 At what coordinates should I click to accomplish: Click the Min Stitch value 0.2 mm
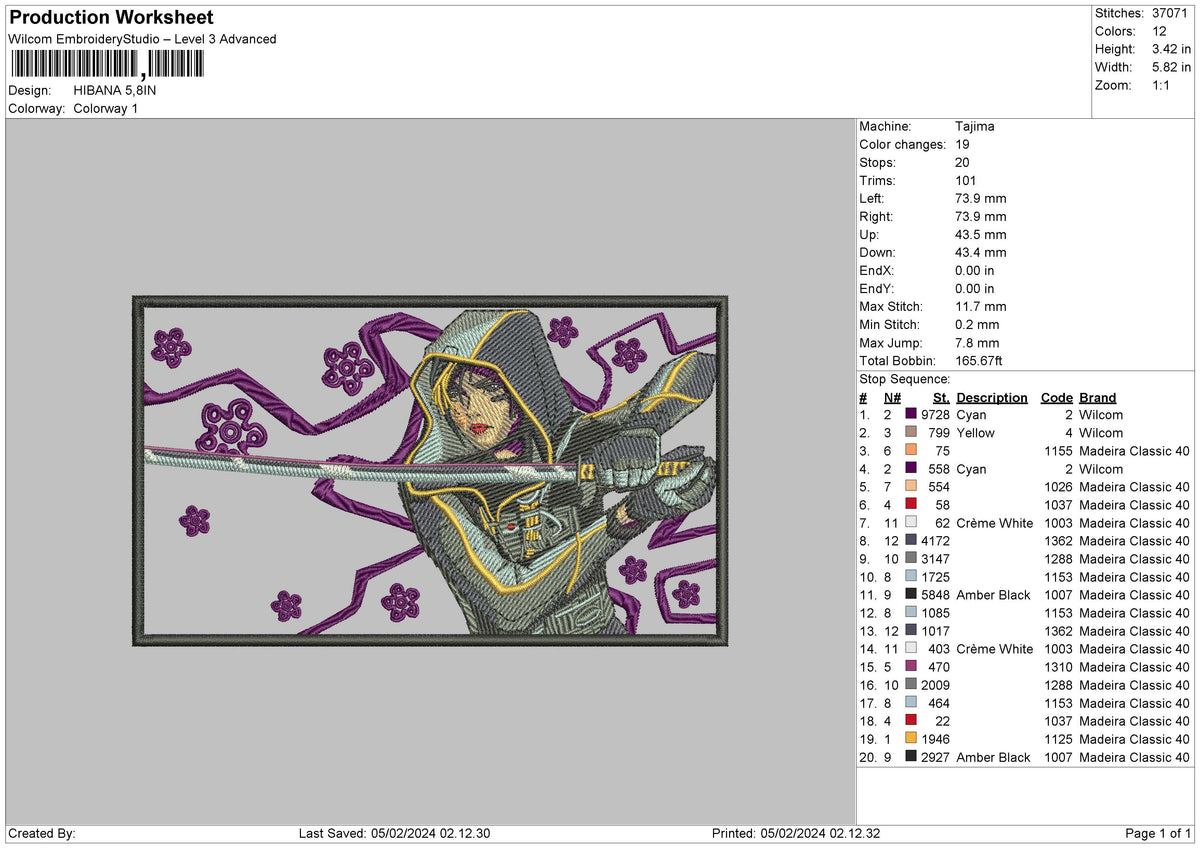tap(977, 324)
